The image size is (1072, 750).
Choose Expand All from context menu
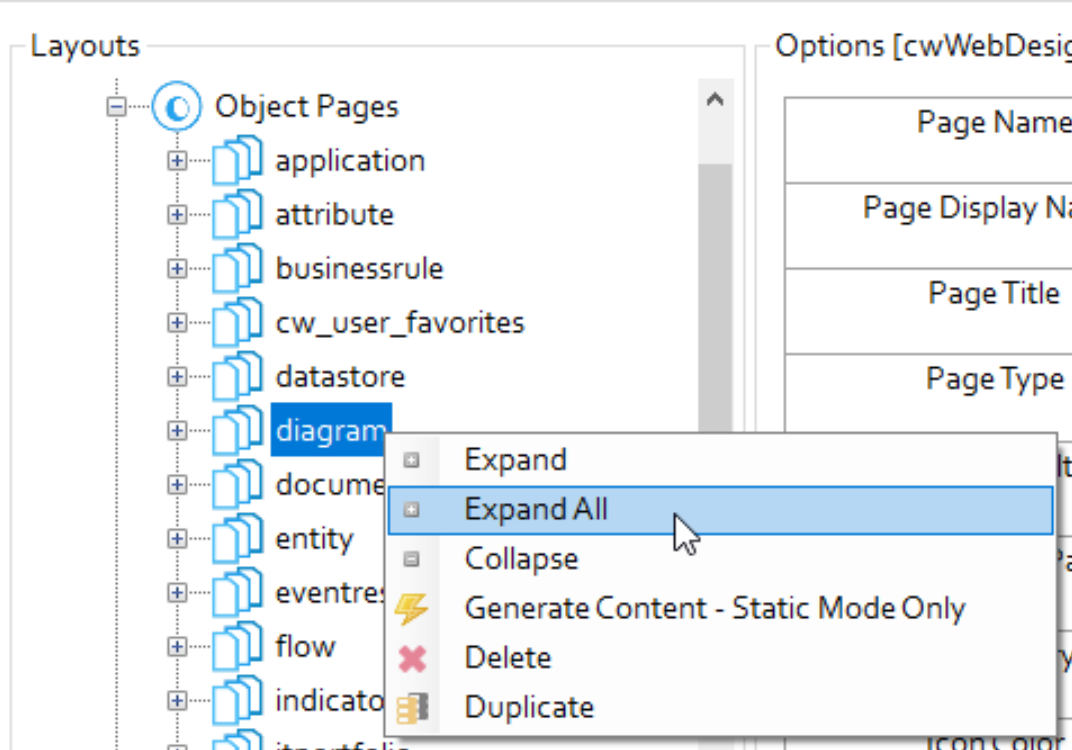coord(536,510)
